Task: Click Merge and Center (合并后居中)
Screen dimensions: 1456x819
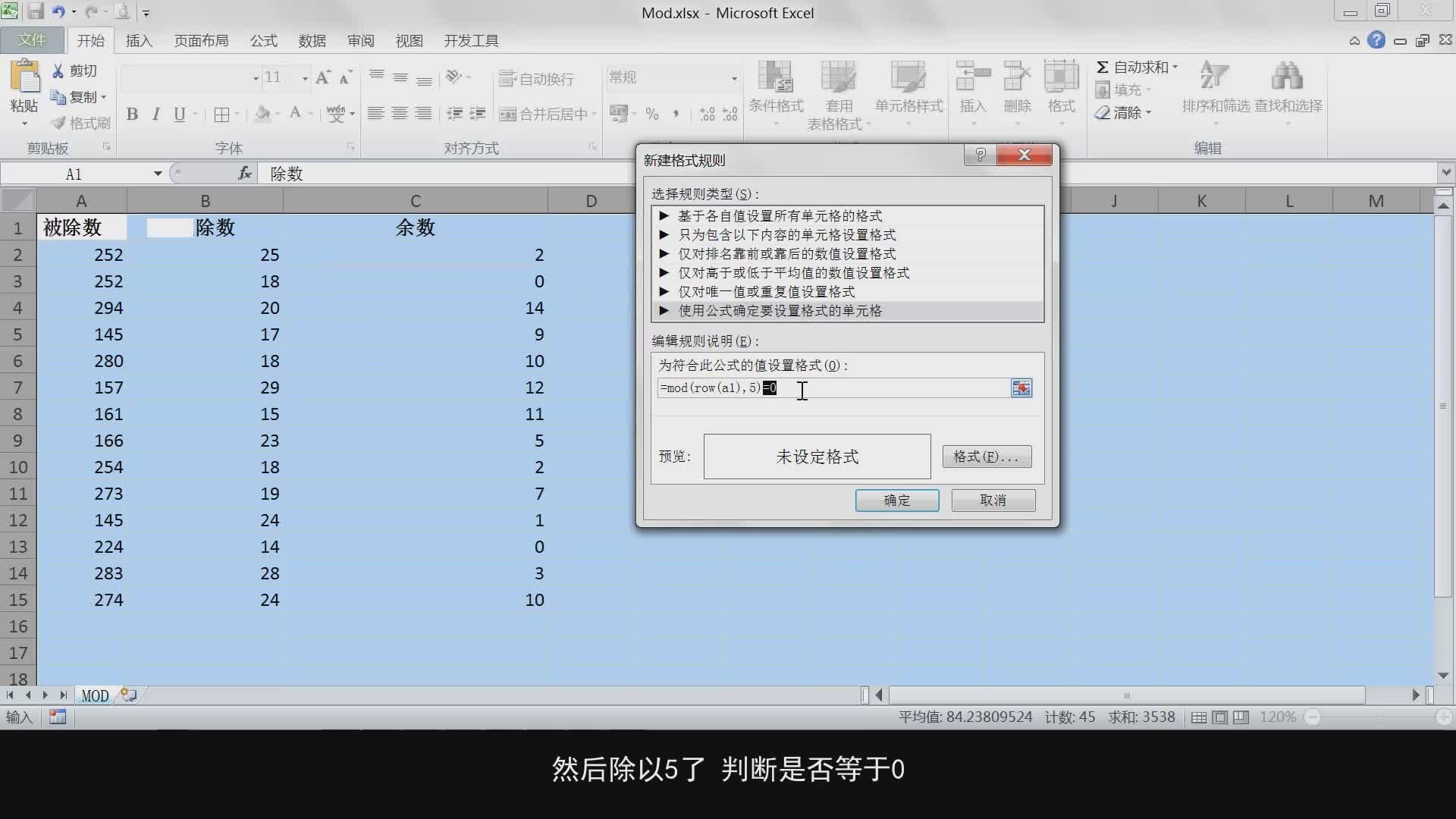Action: click(x=543, y=115)
